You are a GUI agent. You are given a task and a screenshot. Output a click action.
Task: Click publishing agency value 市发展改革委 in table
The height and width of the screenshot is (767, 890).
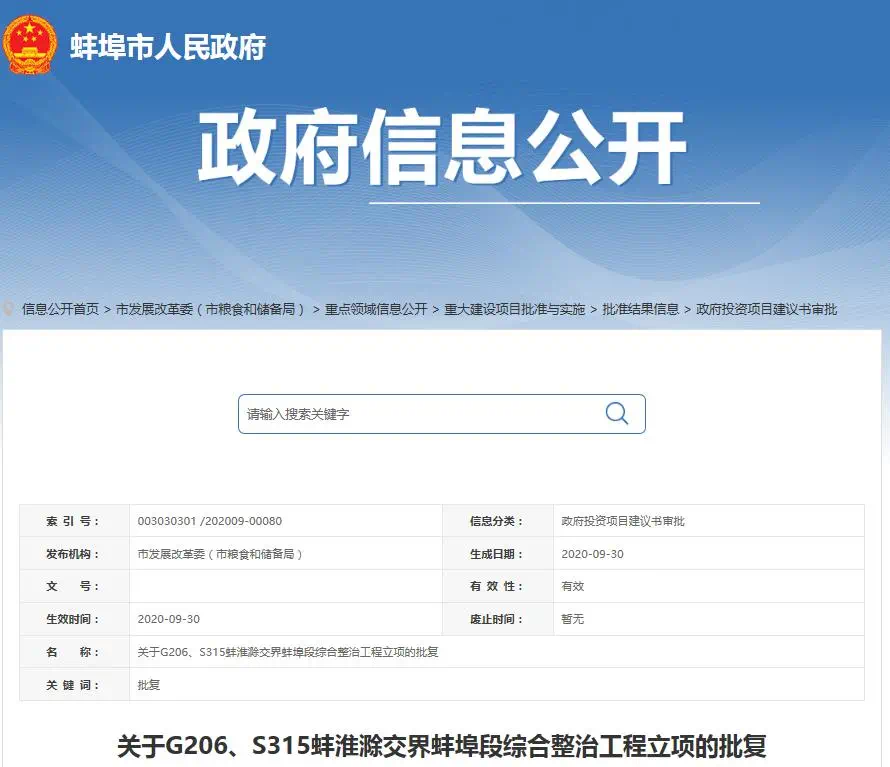tap(220, 554)
